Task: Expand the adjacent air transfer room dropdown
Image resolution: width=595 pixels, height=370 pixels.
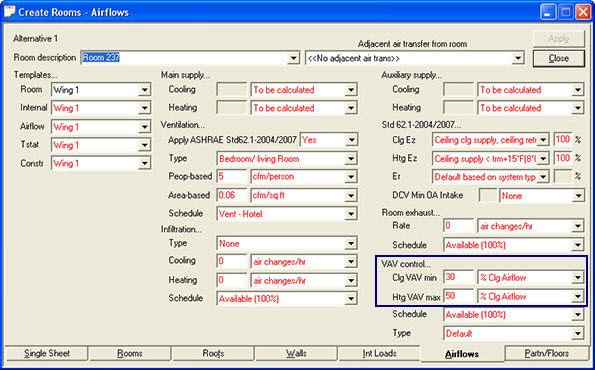Action: coord(518,58)
